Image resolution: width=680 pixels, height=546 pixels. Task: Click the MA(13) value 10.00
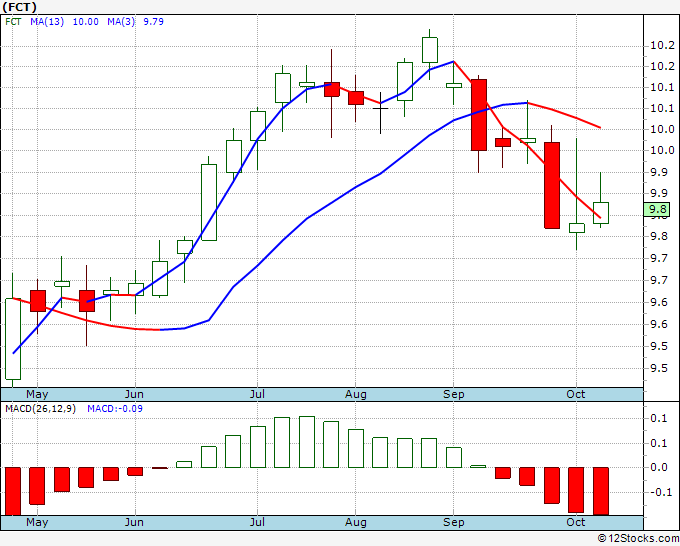(85, 22)
